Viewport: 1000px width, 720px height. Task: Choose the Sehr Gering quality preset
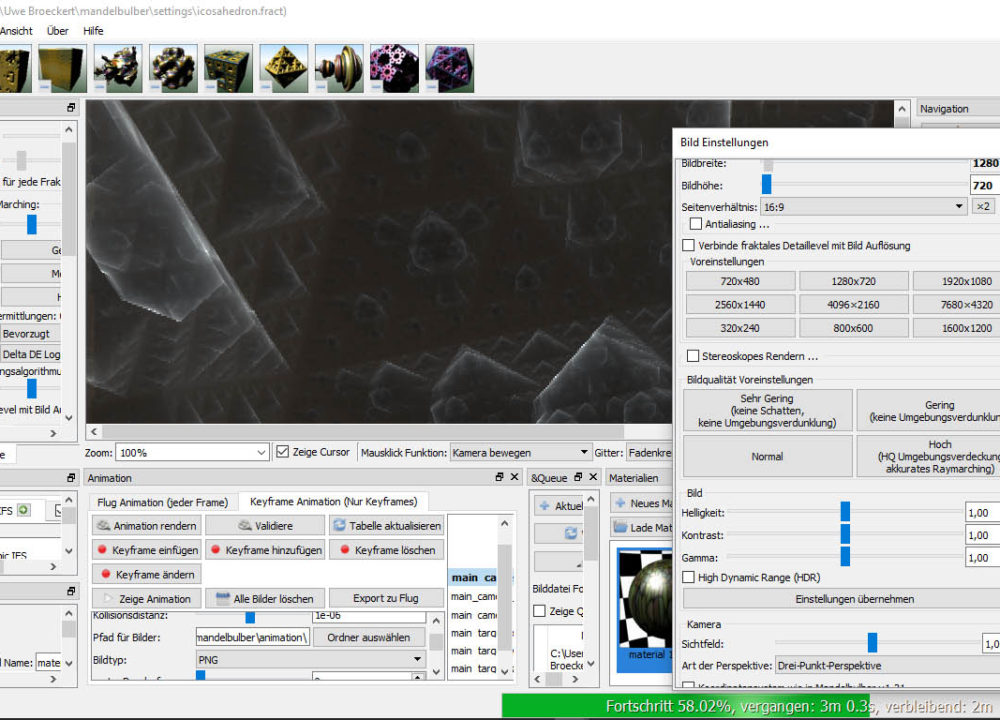768,410
